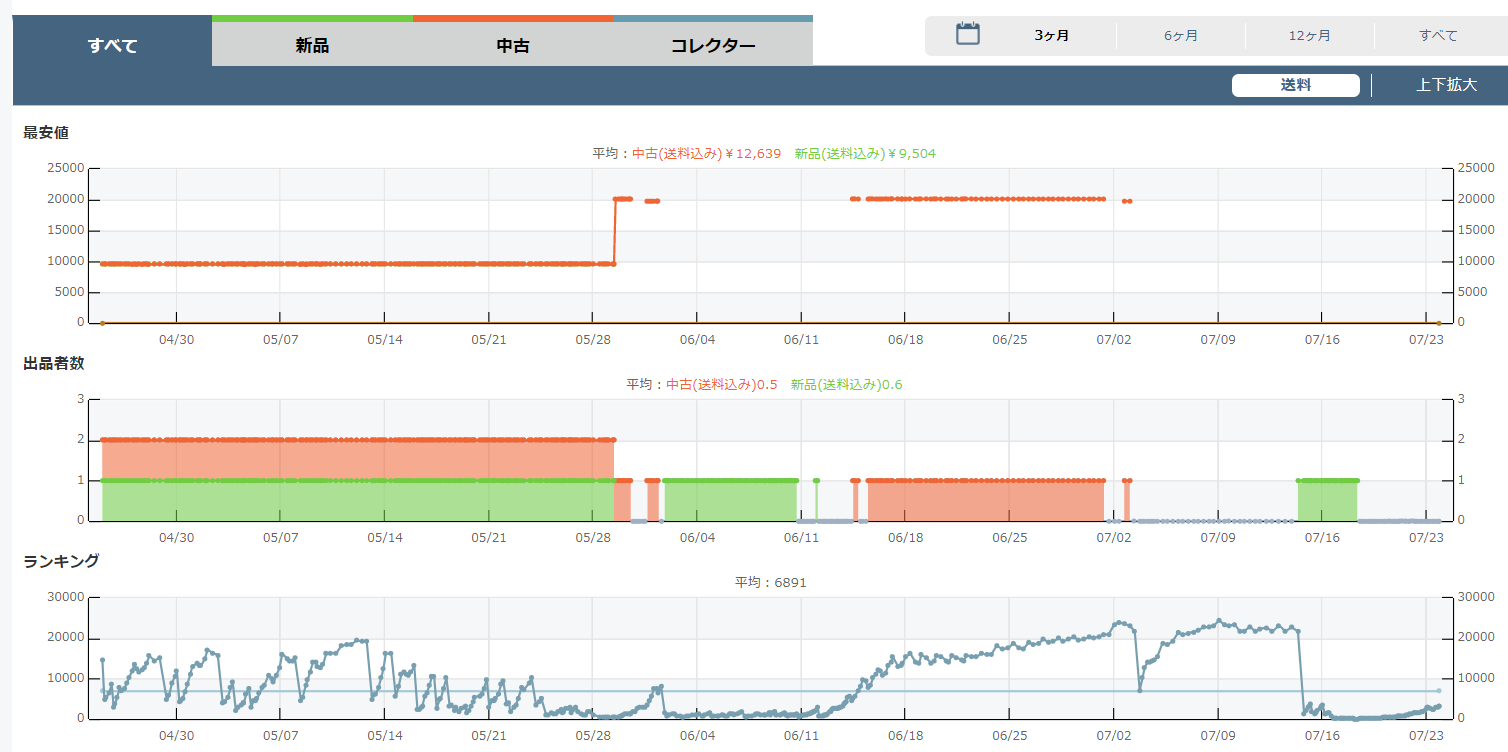Select the 3ヶ月 period option
This screenshot has height=752, width=1508.
[x=1051, y=36]
